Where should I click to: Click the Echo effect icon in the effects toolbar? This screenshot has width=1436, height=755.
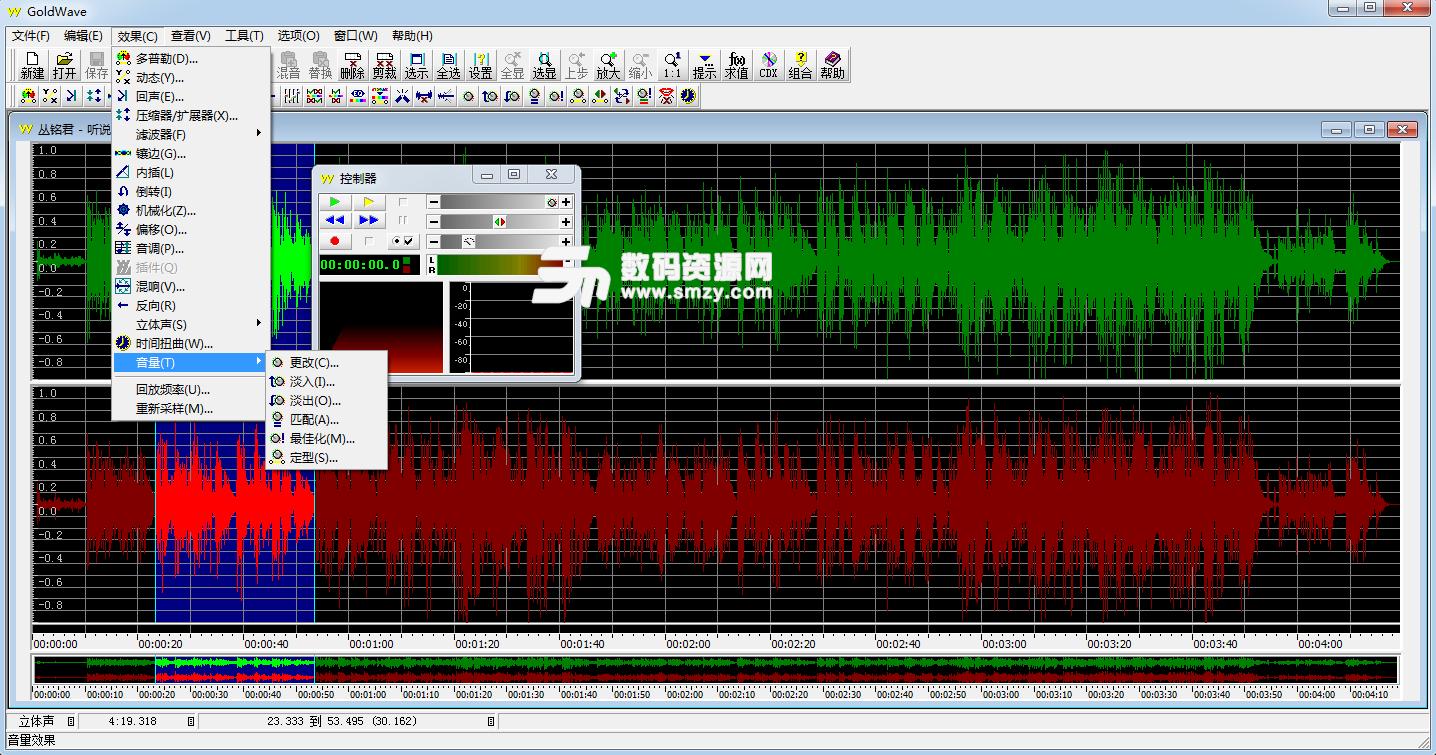72,96
